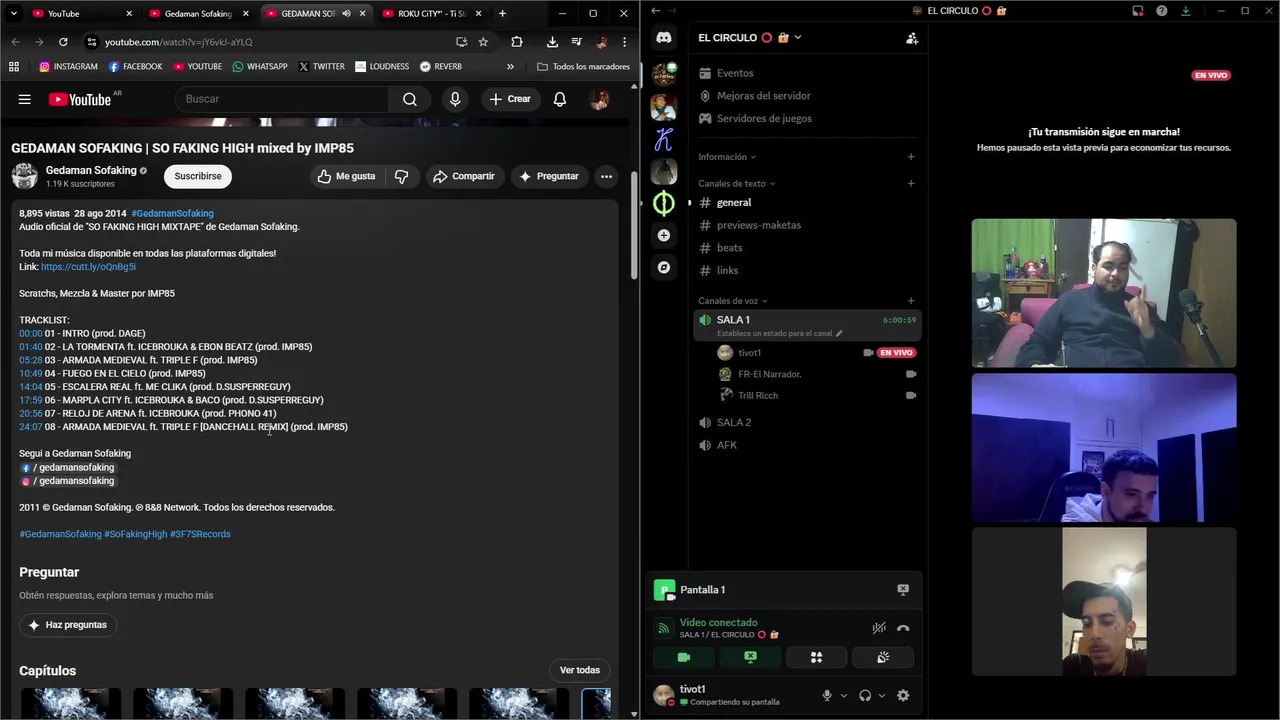Expand EL CIRCULO server dropdown
The image size is (1280, 720).
coord(797,38)
